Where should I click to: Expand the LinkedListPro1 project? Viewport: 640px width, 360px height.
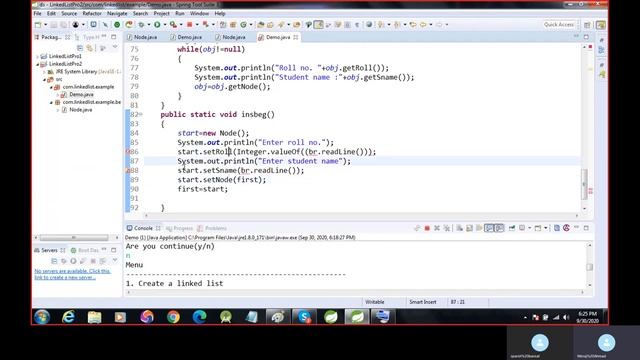pyautogui.click(x=38, y=56)
